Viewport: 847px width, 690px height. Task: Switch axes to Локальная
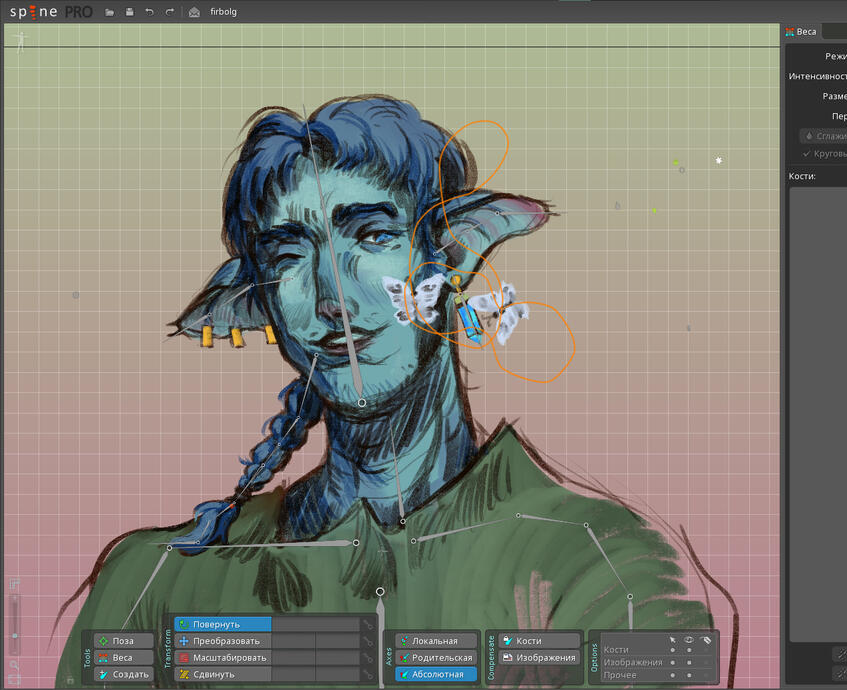(436, 641)
